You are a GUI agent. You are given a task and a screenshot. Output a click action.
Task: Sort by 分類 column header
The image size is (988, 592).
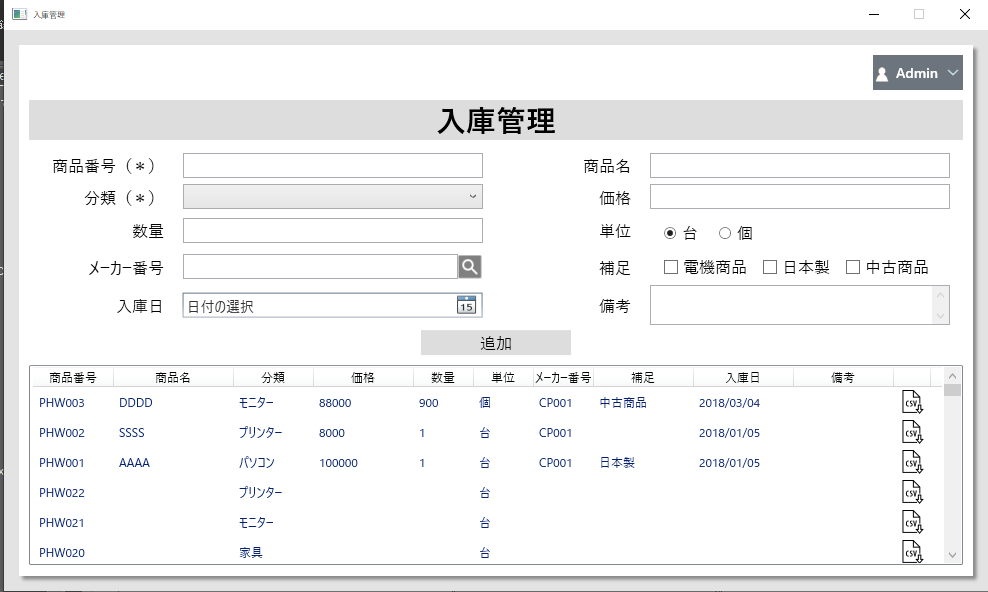[x=273, y=377]
